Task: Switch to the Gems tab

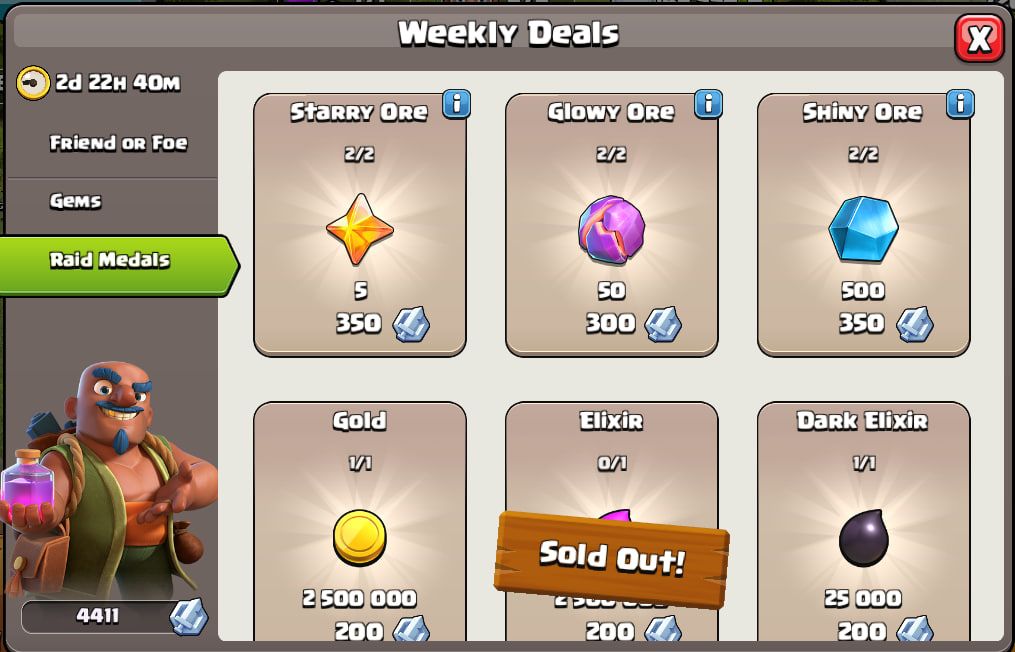Action: pos(76,201)
